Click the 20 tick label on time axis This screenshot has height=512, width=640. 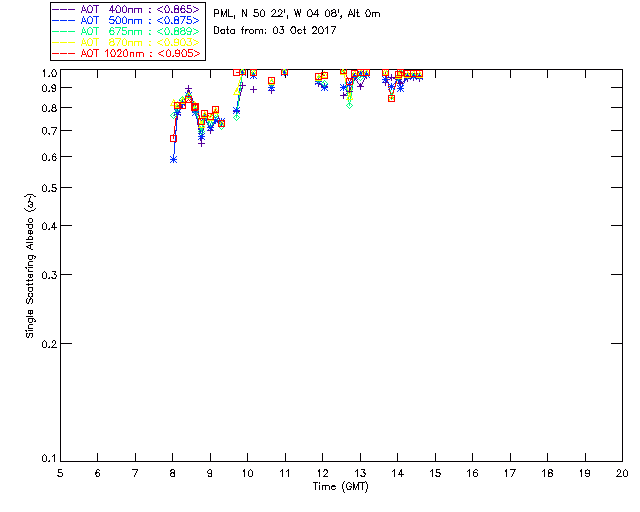tap(622, 473)
